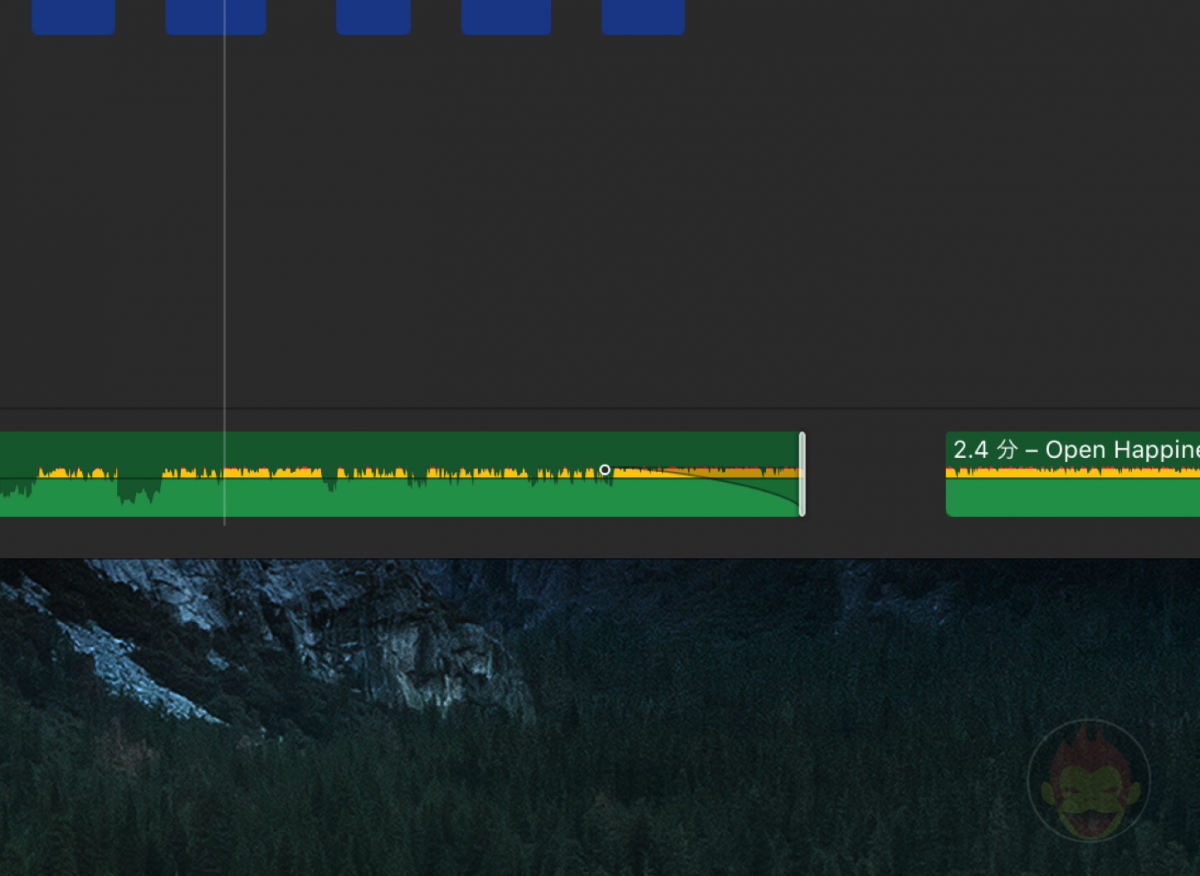Click the white trim handle at the clip edge
The width and height of the screenshot is (1200, 876).
(800, 473)
